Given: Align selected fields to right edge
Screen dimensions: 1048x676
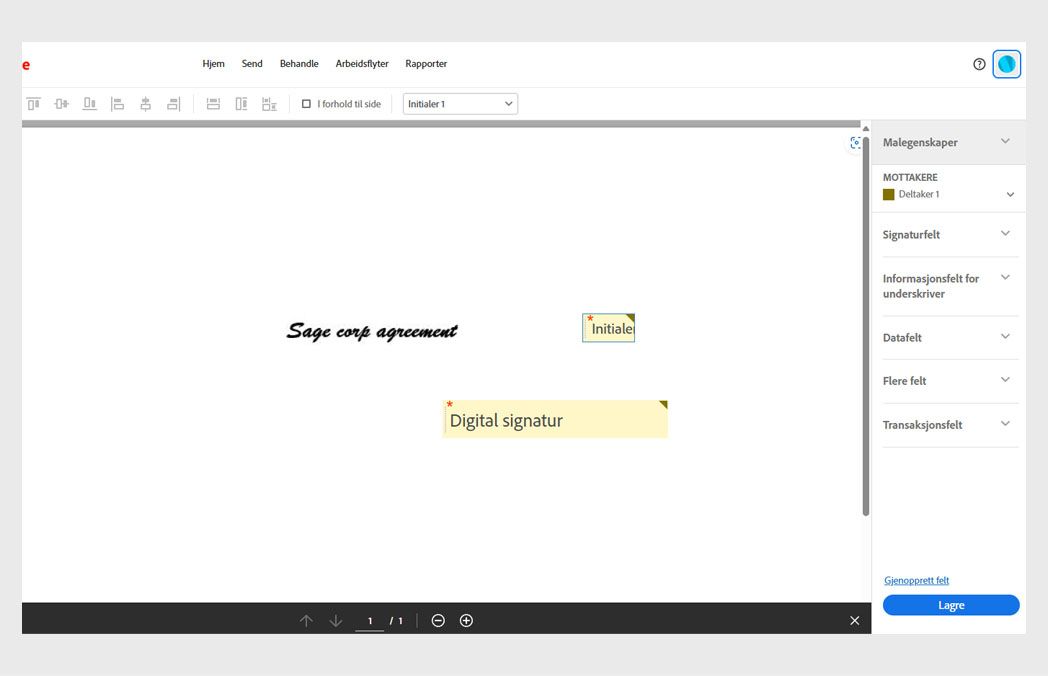Looking at the screenshot, I should [174, 104].
